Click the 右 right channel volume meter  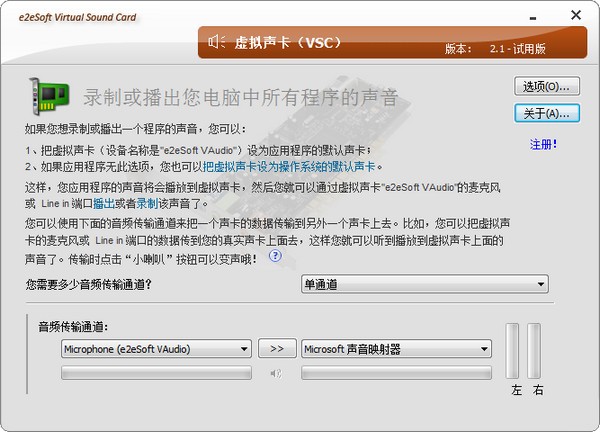[x=536, y=350]
